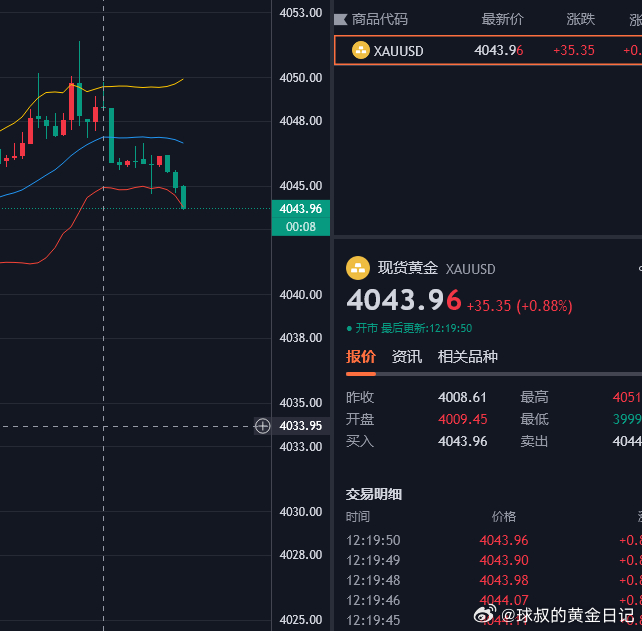642x631 pixels.
Task: Click the 昨收 value 4008.61
Action: (462, 397)
